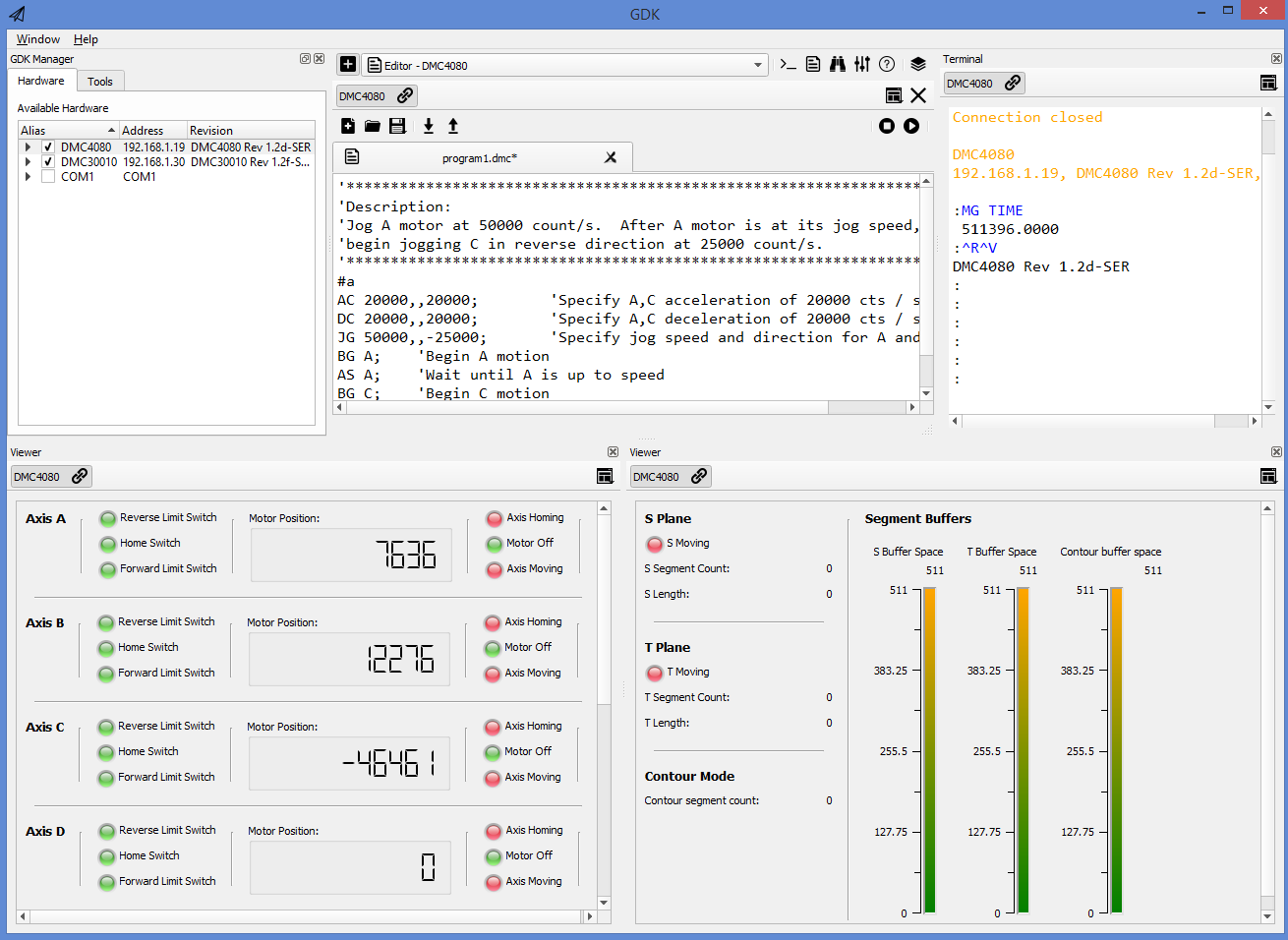Open the terminal tool icon in toolbar
The image size is (1288, 940).
pos(788,65)
